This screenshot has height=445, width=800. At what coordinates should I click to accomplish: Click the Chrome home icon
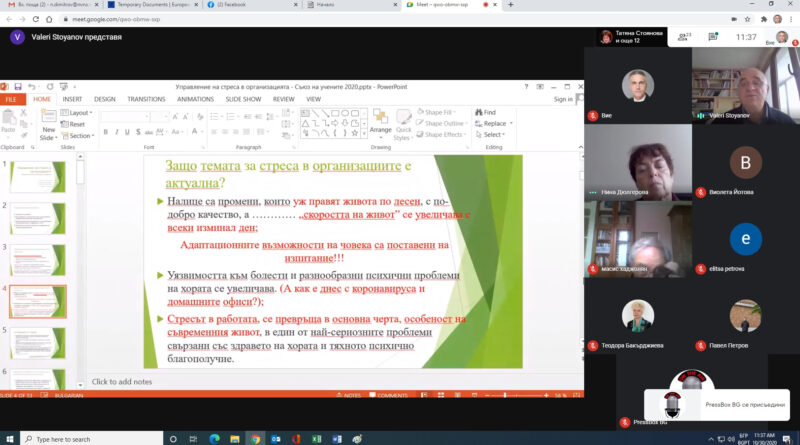(49, 19)
